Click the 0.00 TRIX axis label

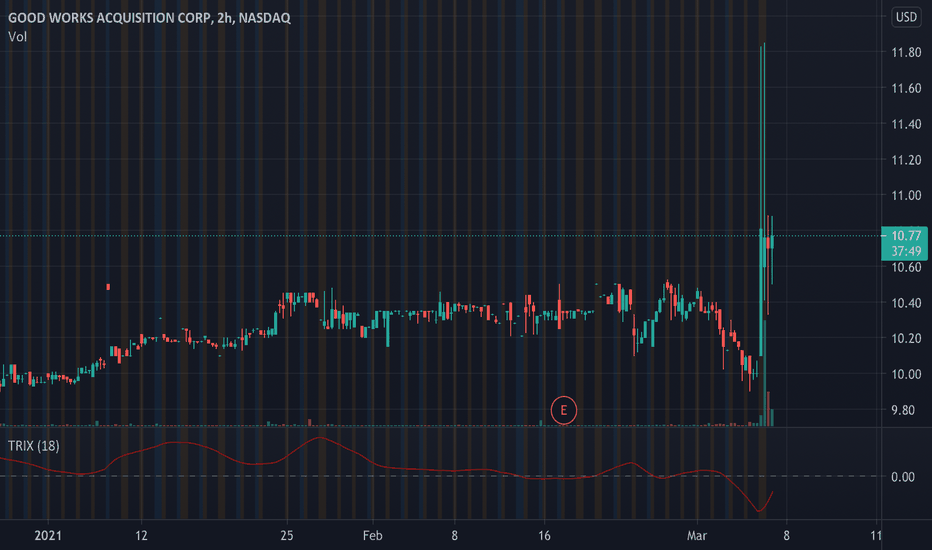(x=903, y=477)
